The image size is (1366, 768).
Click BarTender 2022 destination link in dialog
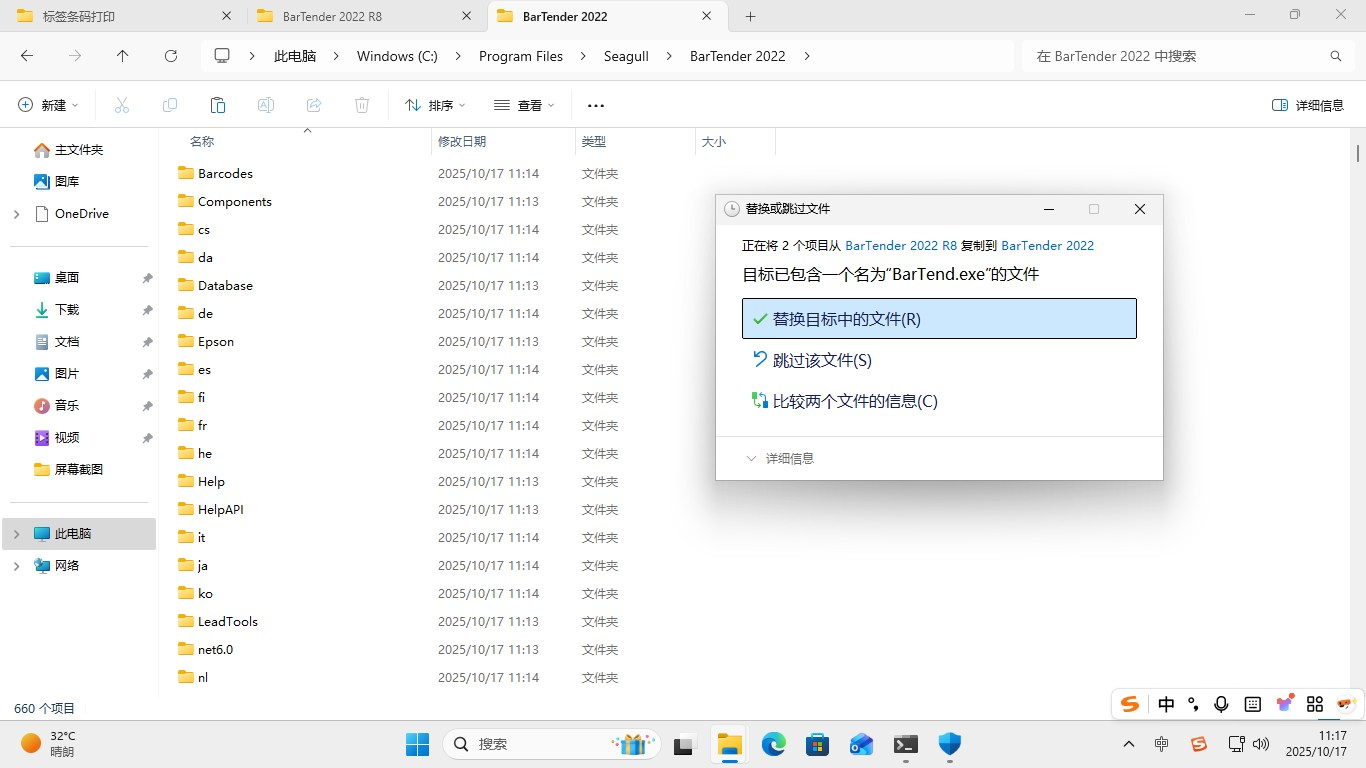[1047, 245]
